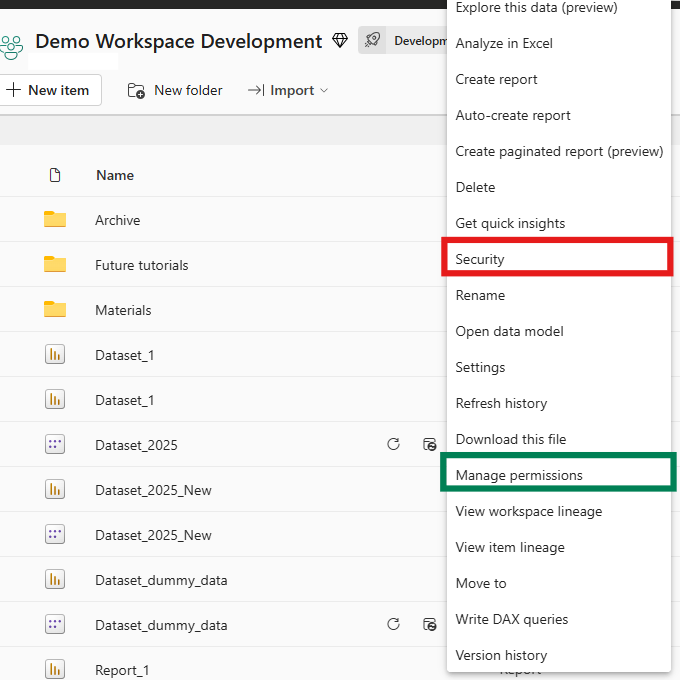Choose Write DAX queries menu entry
680x680 pixels.
pos(511,619)
